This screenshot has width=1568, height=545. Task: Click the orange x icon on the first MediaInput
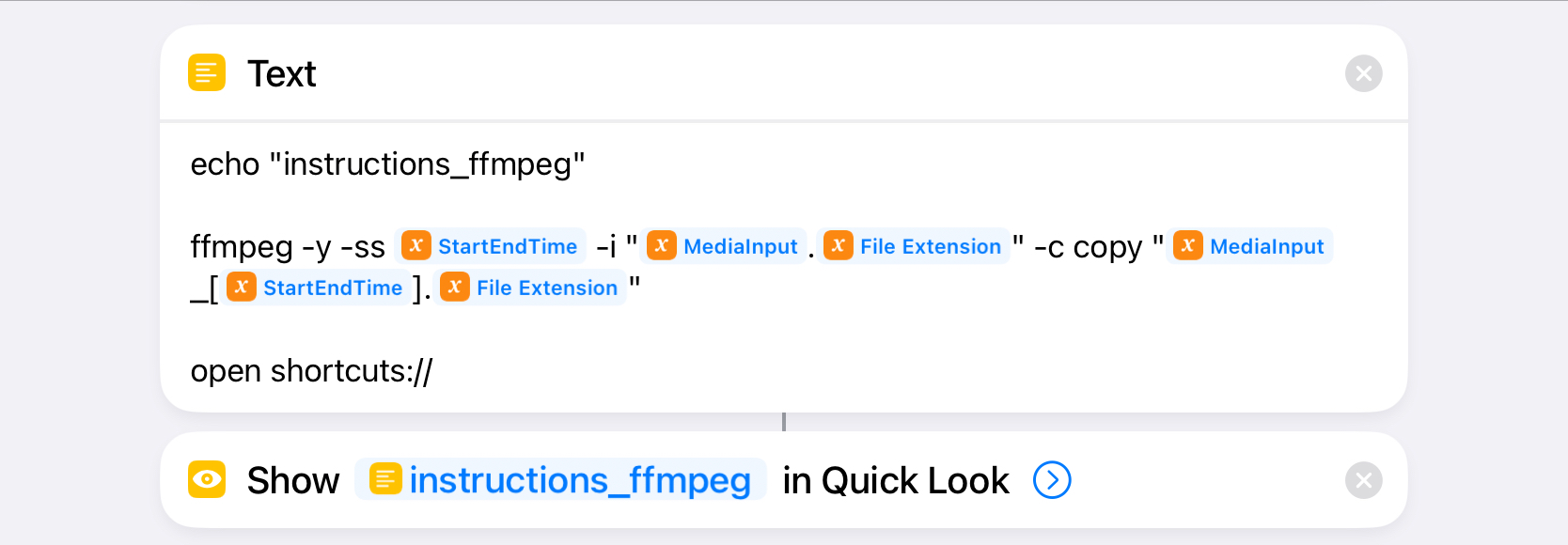pos(662,245)
